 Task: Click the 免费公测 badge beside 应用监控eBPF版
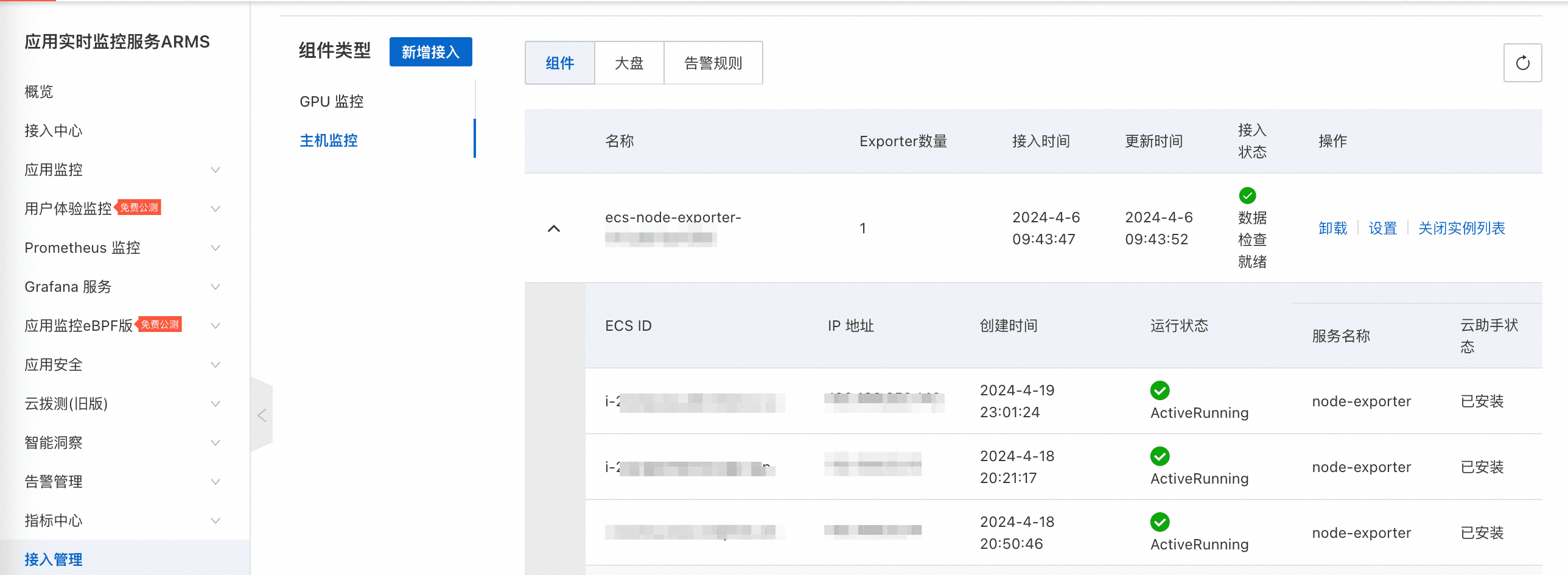click(159, 325)
